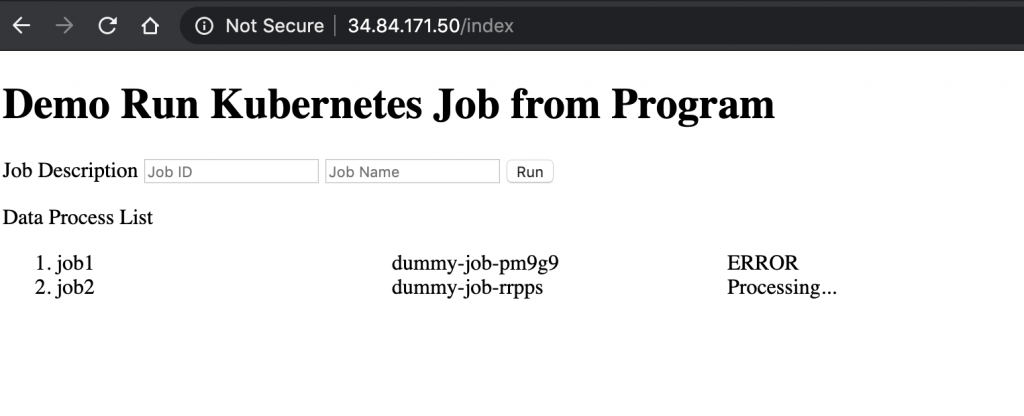This screenshot has height=416, width=1024.
Task: Click the Run button
Action: coord(530,171)
